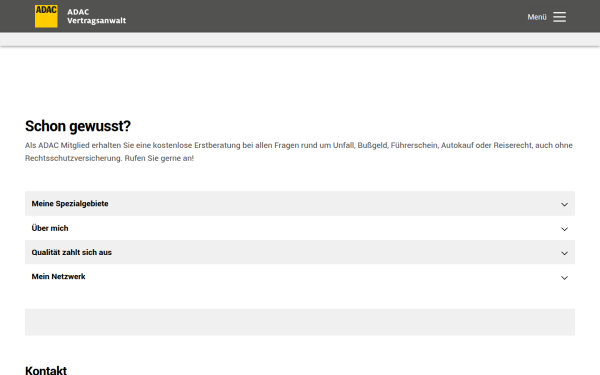Click the chevron arrow beside Meine Spezialgebiete
This screenshot has width=600, height=375.
point(564,204)
